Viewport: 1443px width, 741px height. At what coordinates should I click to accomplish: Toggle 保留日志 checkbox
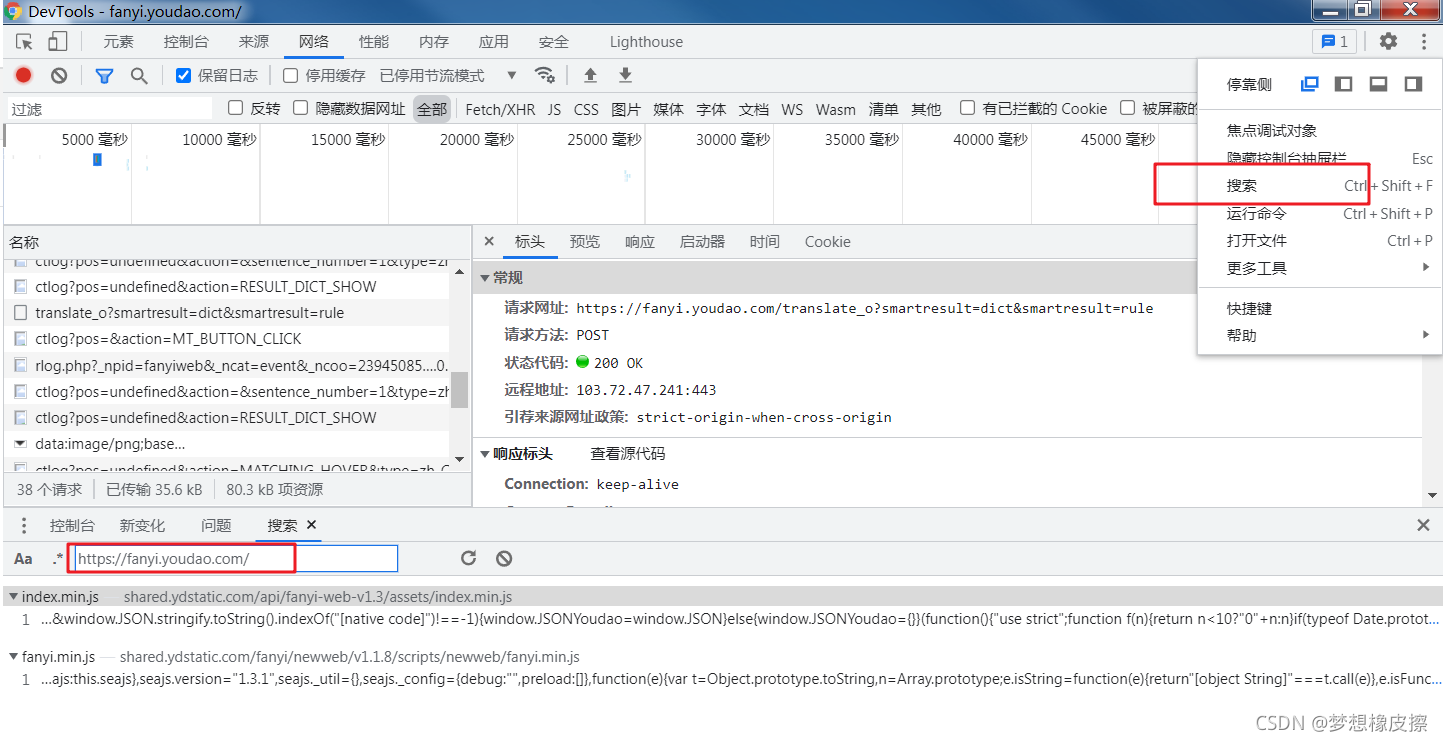pyautogui.click(x=183, y=75)
